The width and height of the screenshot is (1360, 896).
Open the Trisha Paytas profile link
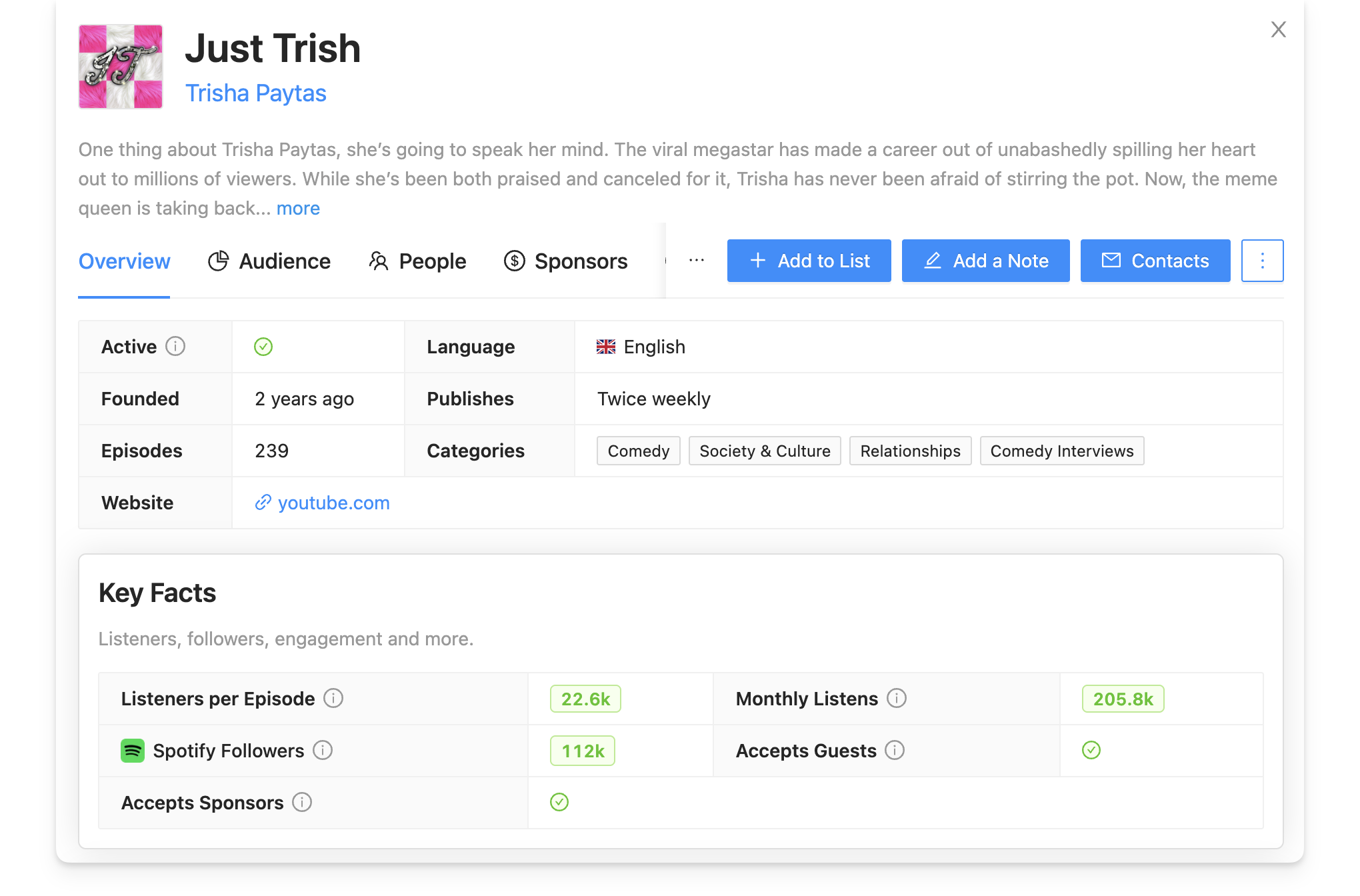(x=256, y=93)
